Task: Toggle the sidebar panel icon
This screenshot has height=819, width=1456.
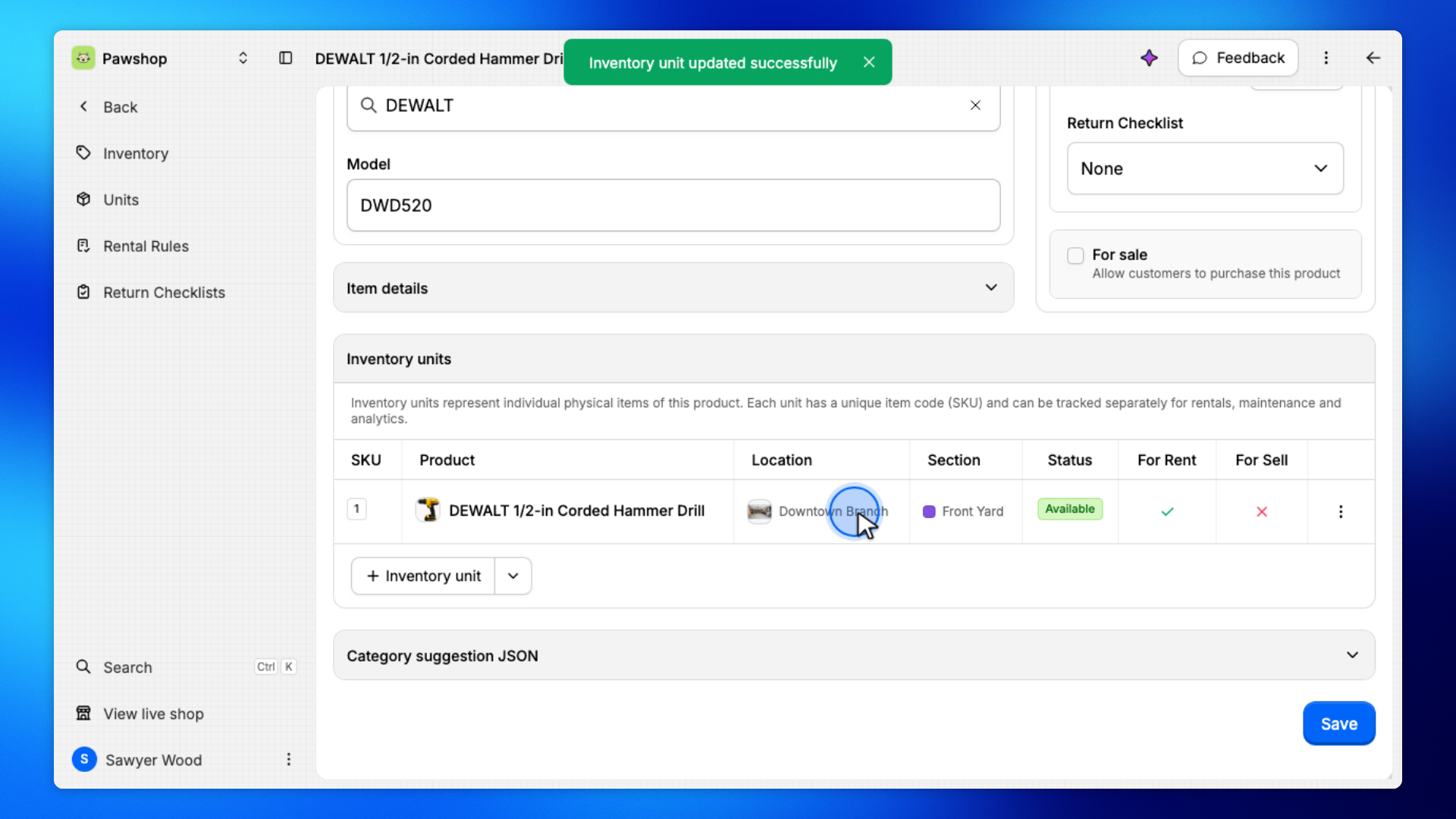Action: point(286,58)
